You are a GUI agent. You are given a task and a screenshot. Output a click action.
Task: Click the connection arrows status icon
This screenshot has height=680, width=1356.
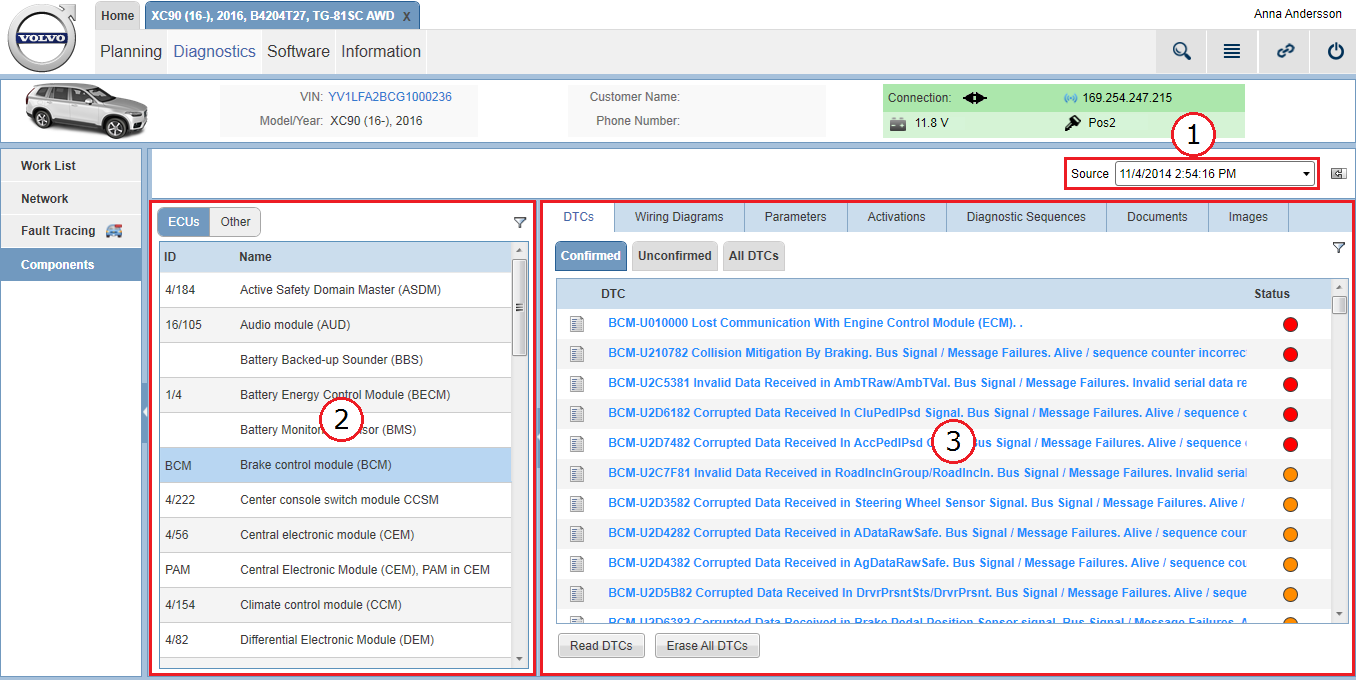975,98
